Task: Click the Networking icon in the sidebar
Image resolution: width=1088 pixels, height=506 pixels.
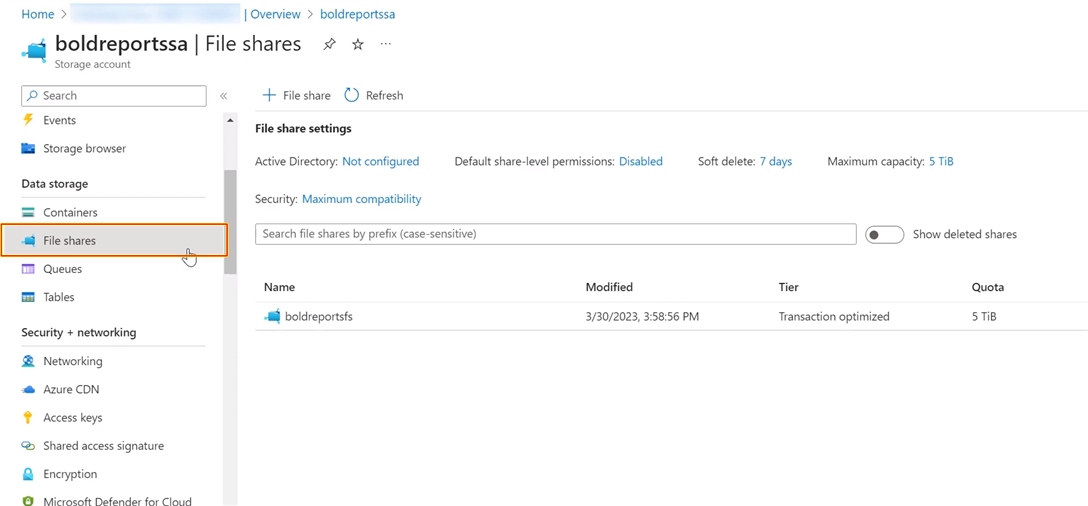Action: coord(28,361)
